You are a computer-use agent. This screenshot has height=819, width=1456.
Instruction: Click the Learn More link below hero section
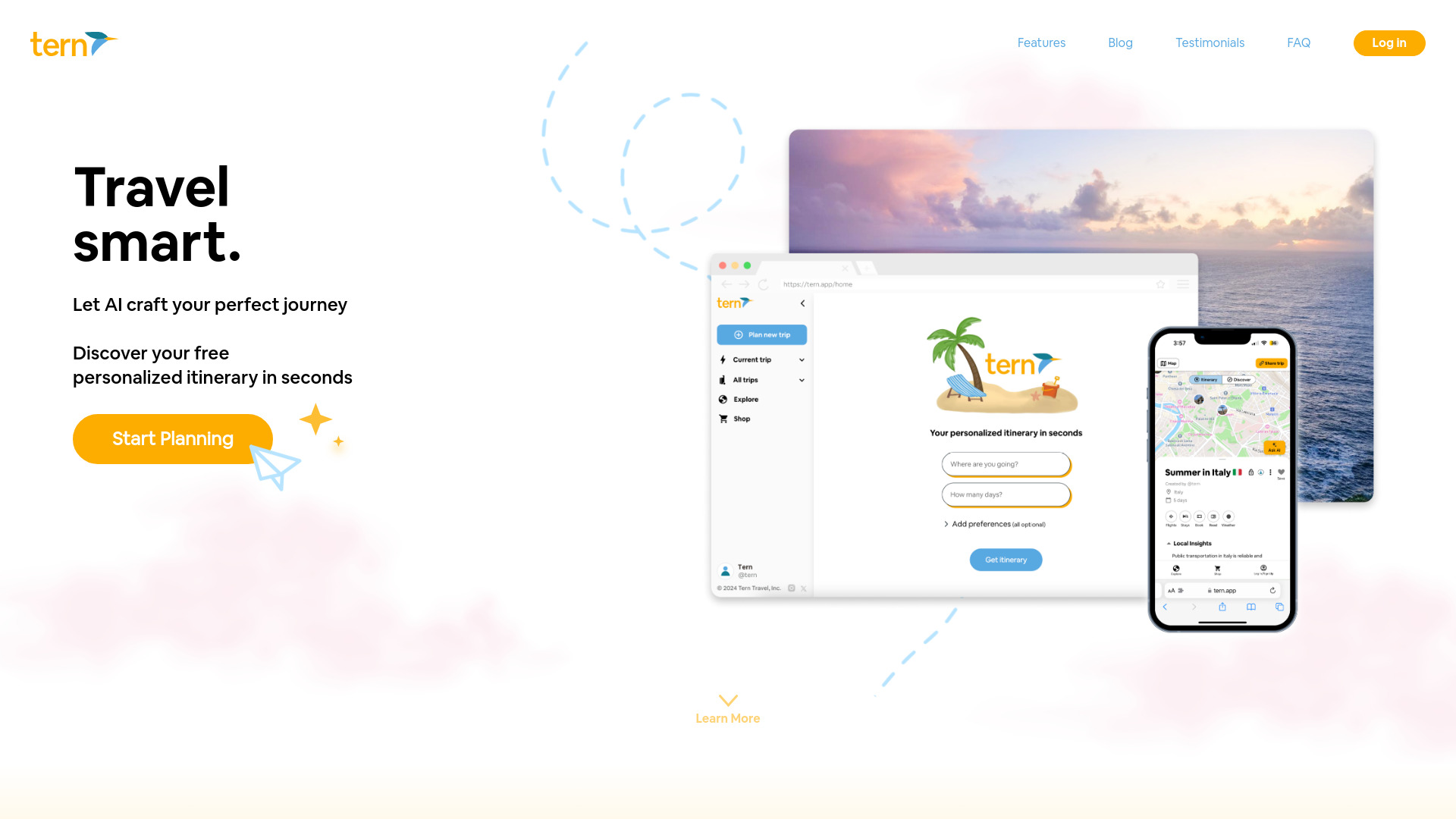pos(728,718)
